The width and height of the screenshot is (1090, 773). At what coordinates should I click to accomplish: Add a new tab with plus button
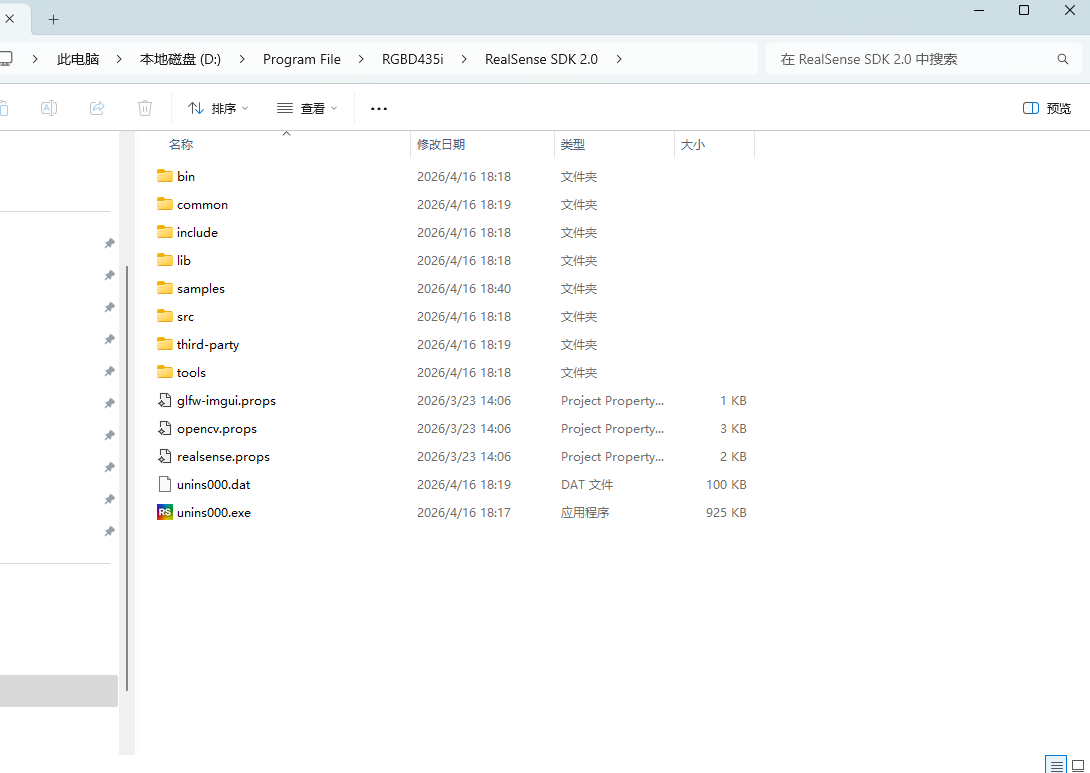[x=54, y=19]
